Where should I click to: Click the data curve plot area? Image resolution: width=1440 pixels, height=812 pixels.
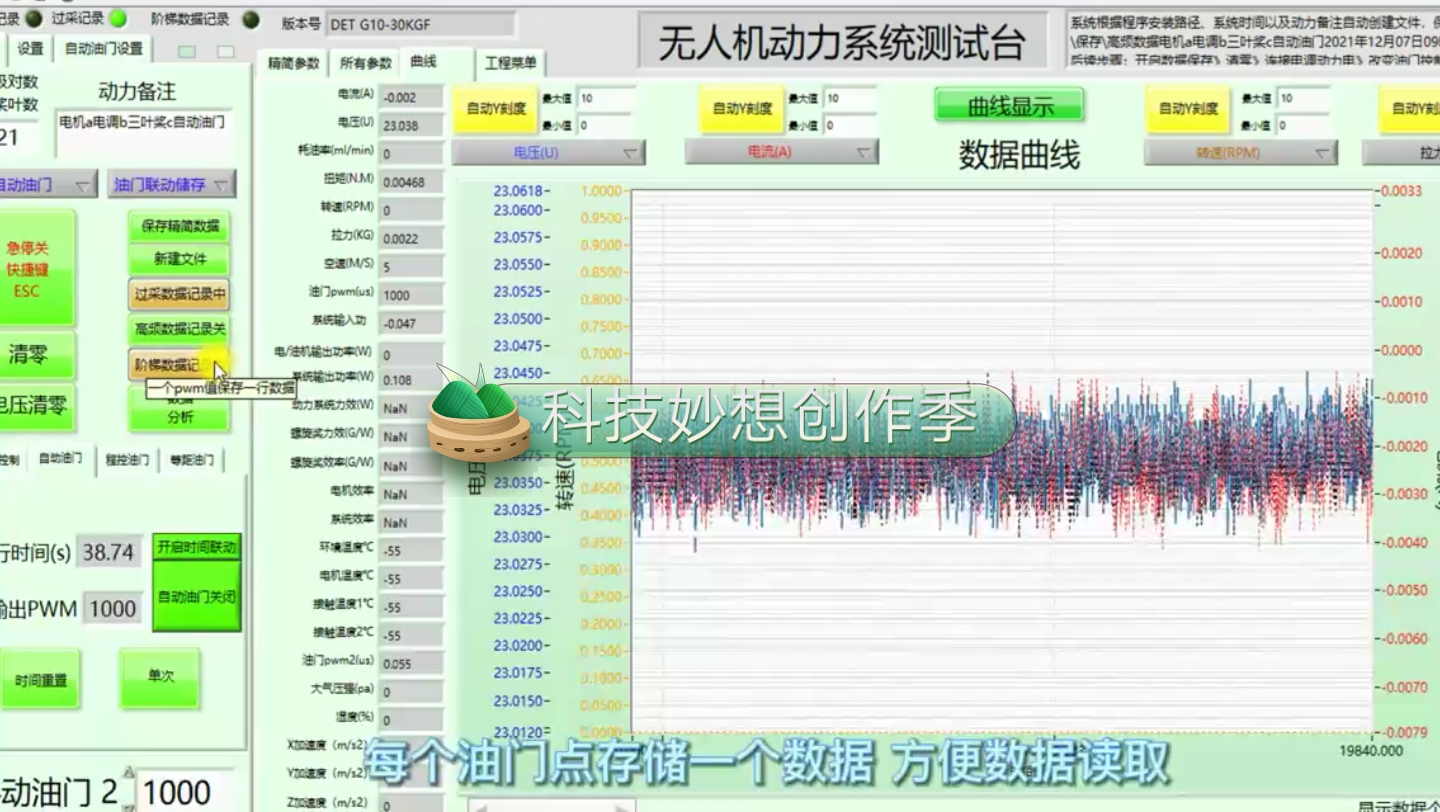click(1002, 462)
